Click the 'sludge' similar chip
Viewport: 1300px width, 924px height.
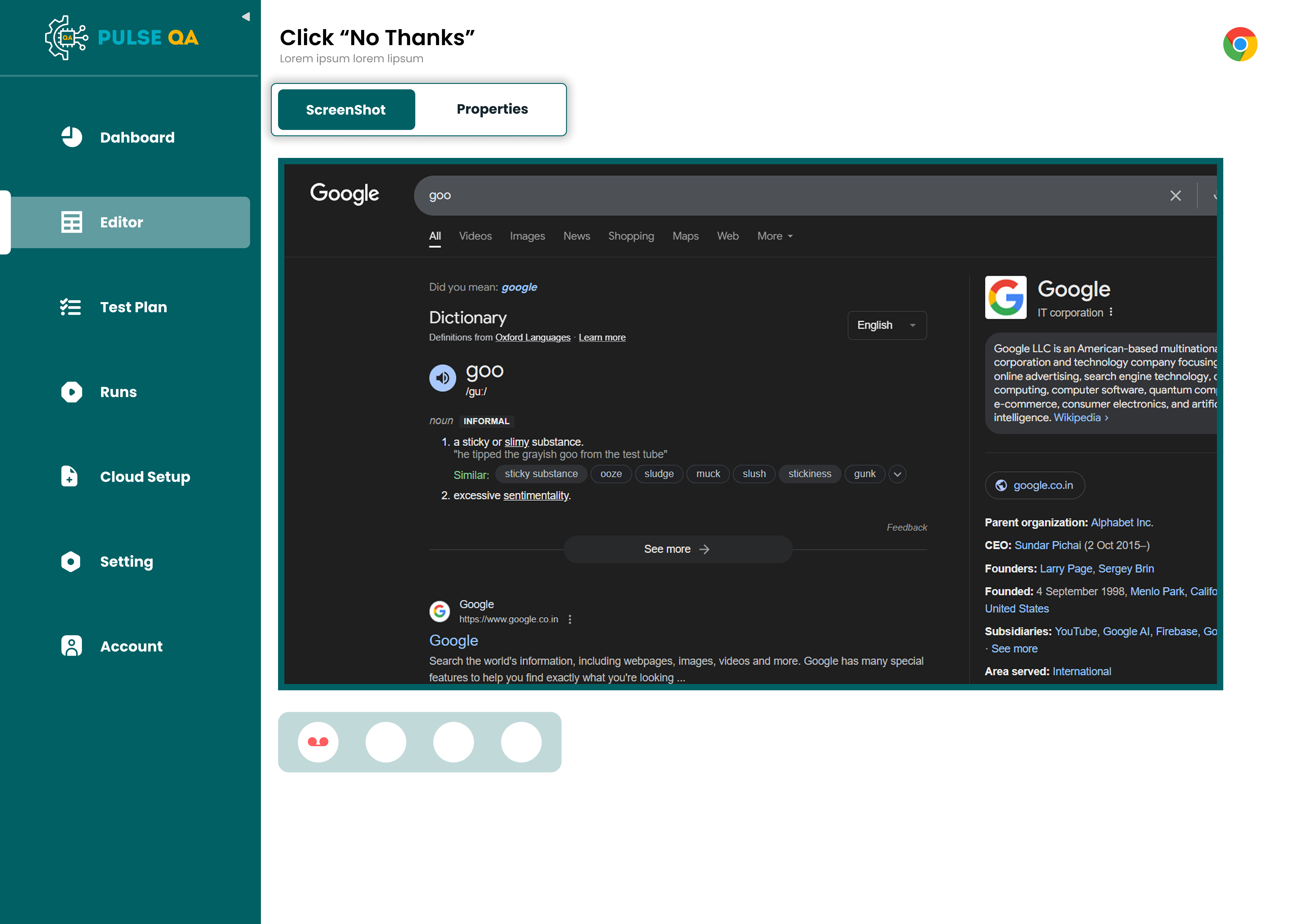point(659,474)
